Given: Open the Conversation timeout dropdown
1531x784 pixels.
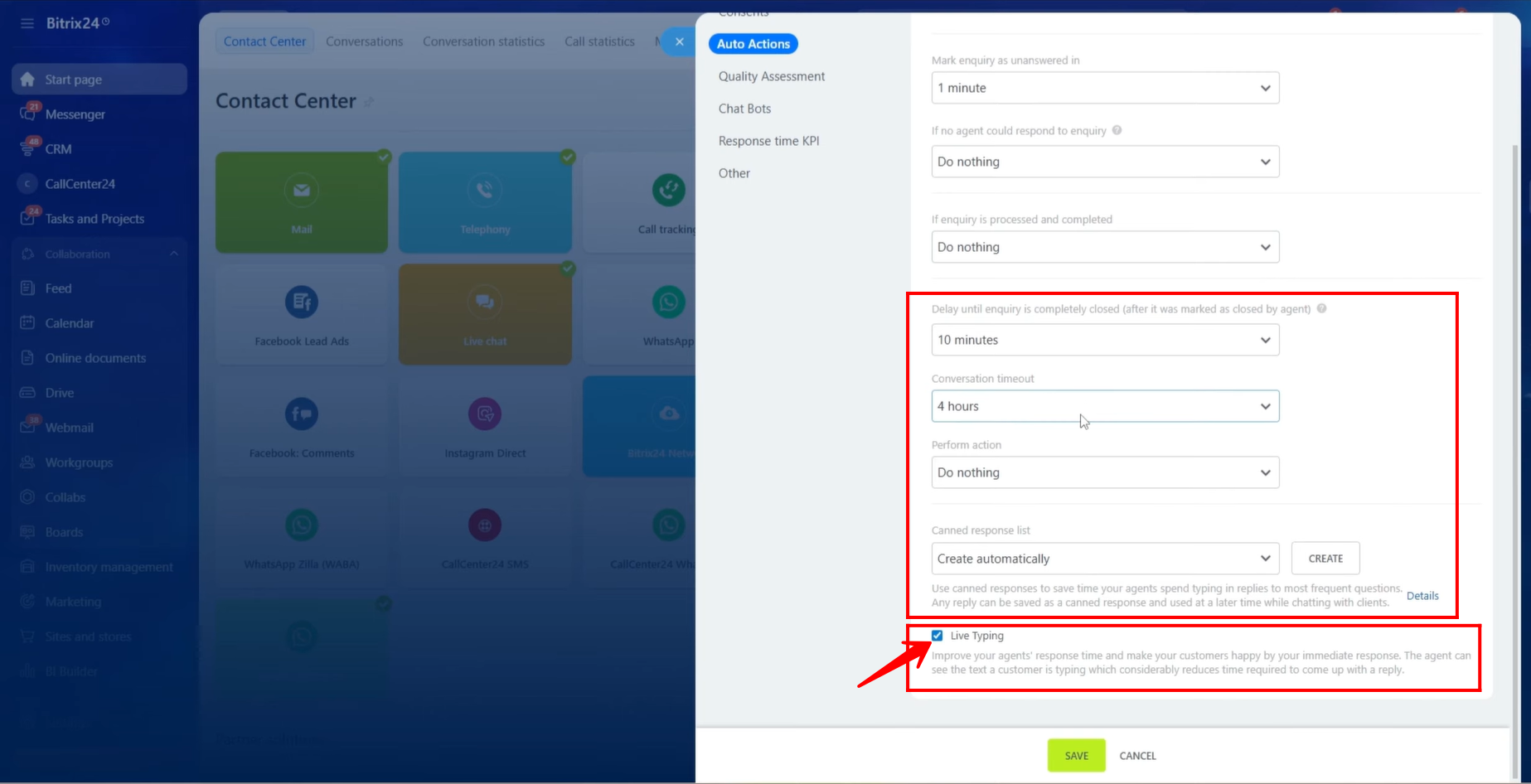Looking at the screenshot, I should coord(1104,406).
